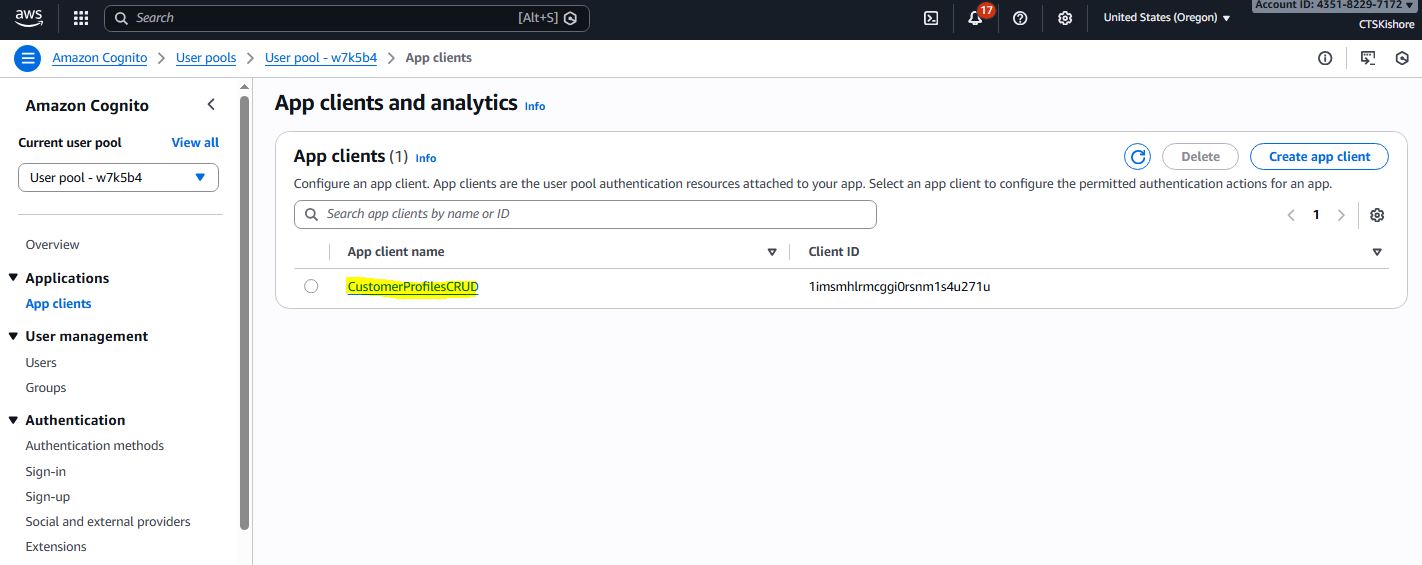Open the current user pool dropdown
The width and height of the screenshot is (1422, 565).
(118, 178)
